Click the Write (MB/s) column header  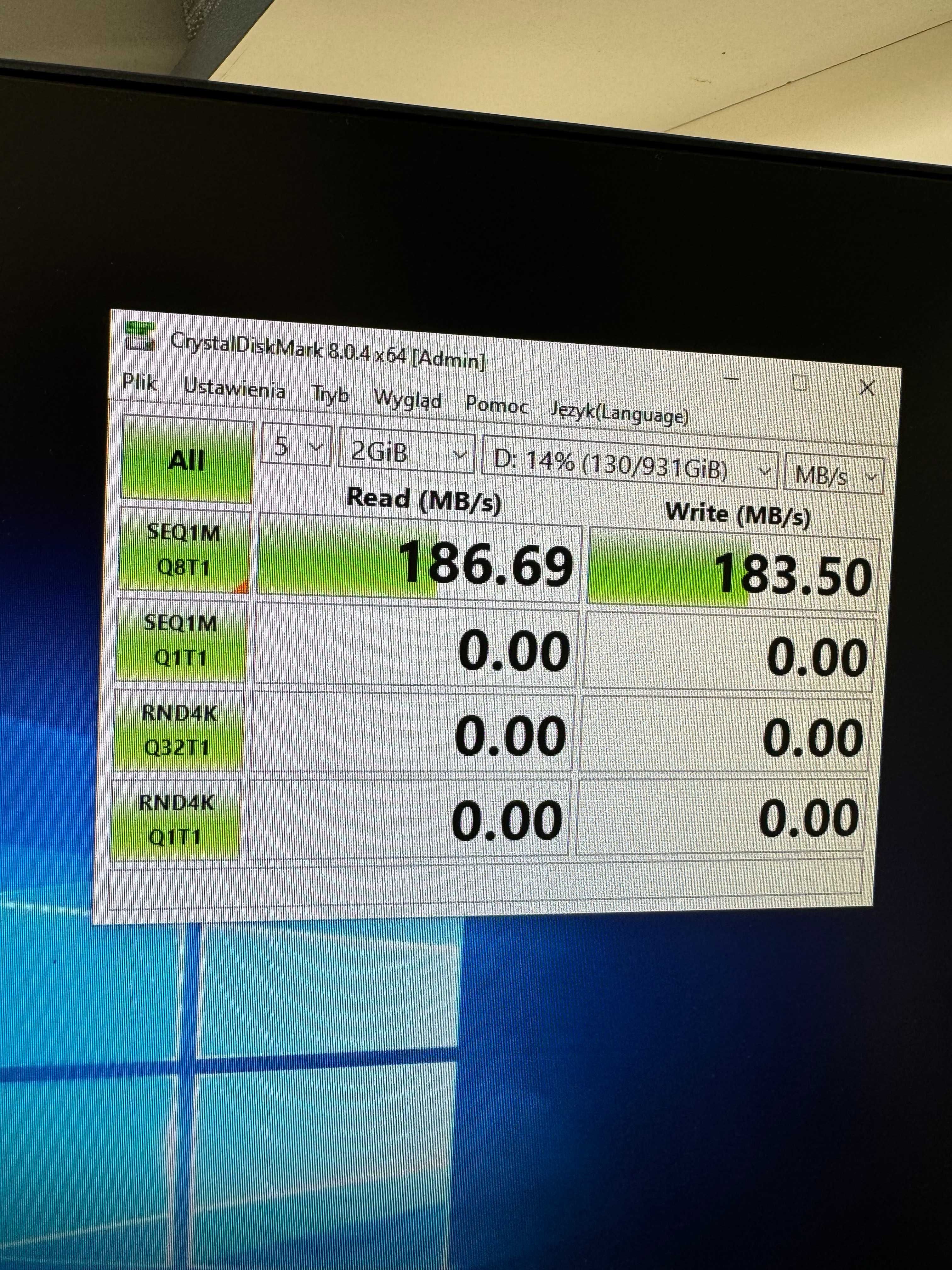[738, 514]
